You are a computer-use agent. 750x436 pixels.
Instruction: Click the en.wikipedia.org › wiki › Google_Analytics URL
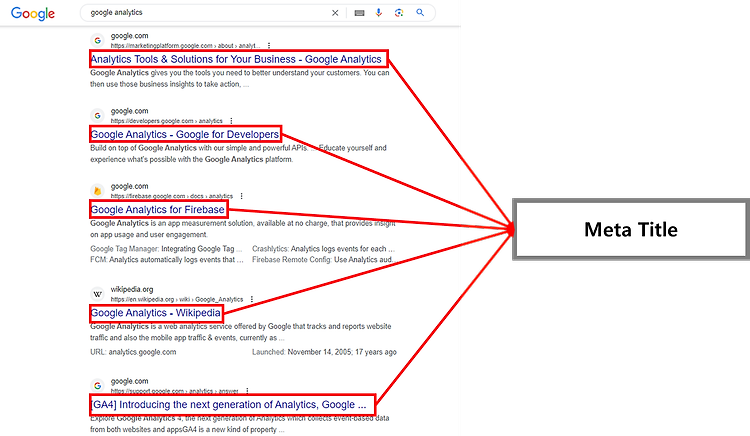pos(177,299)
